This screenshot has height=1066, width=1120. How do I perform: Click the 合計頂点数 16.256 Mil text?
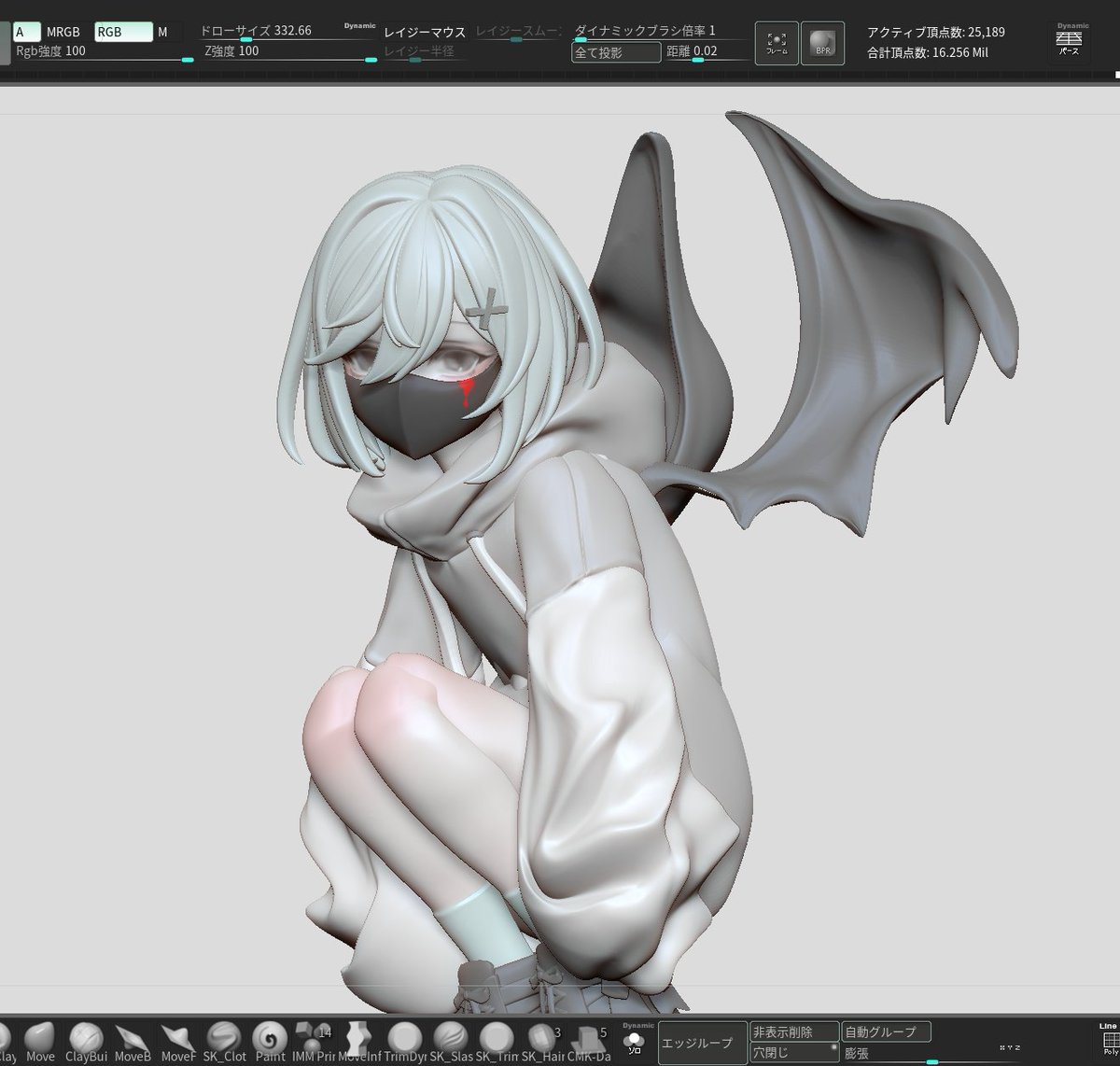928,52
